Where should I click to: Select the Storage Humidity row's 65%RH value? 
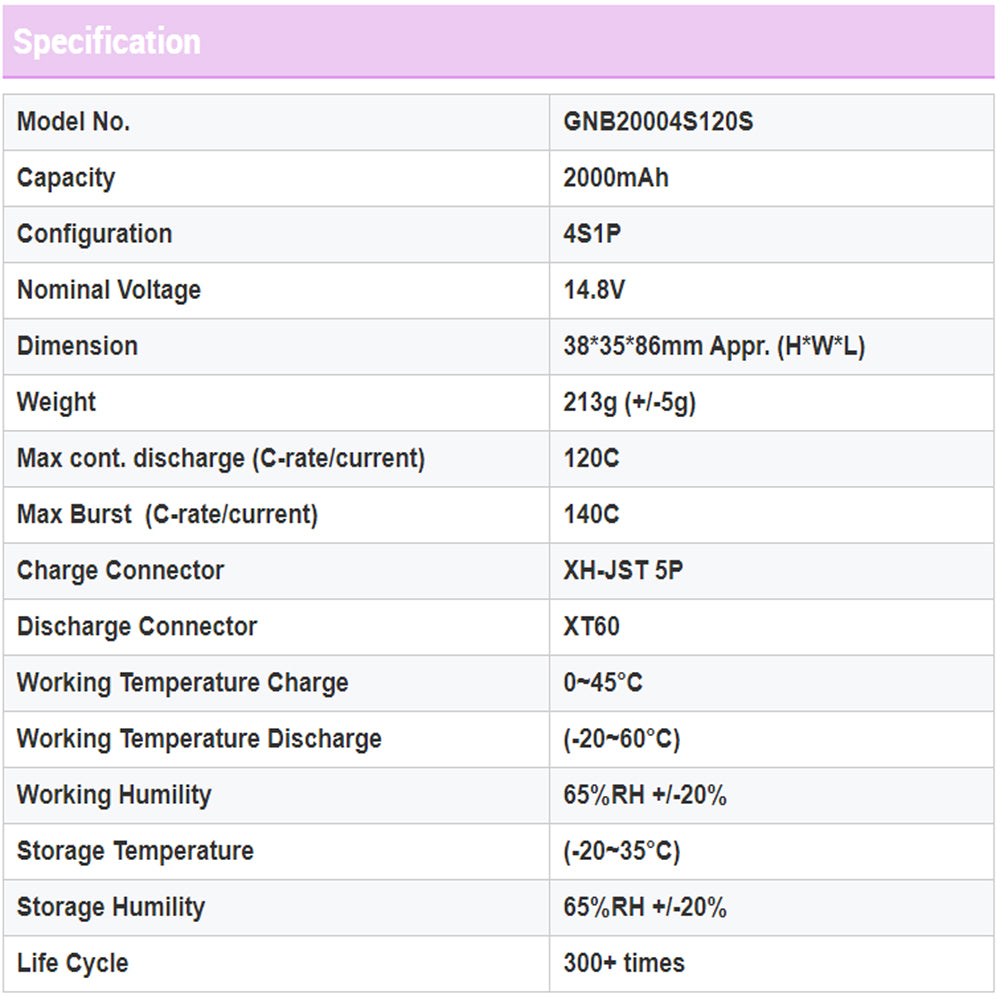click(x=645, y=907)
